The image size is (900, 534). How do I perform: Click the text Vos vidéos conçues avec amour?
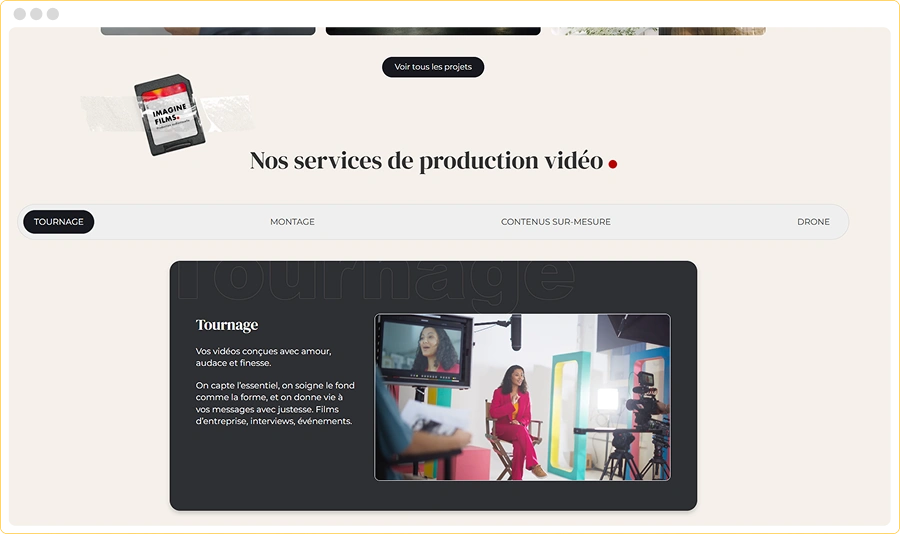263,357
